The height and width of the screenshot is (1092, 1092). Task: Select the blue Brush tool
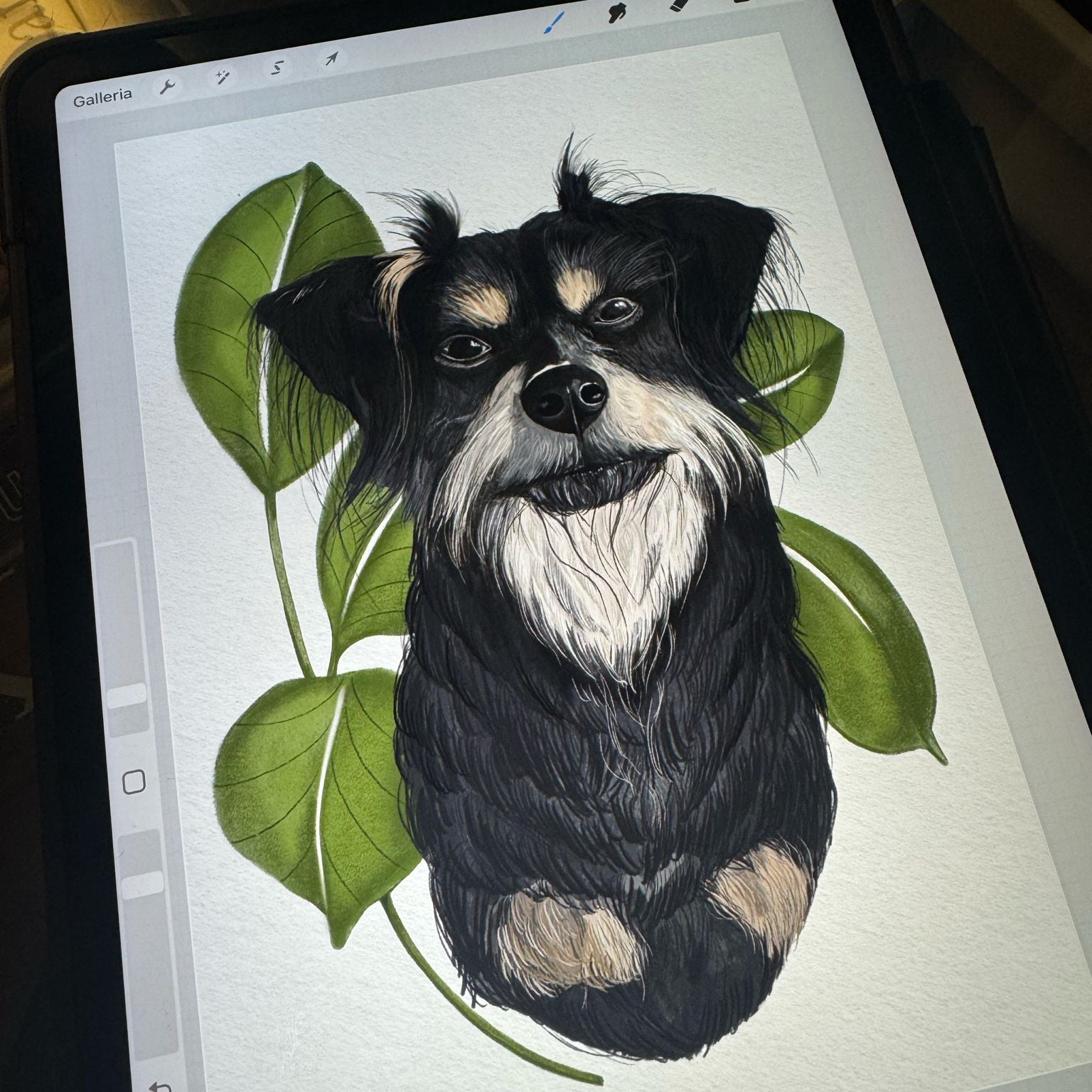pyautogui.click(x=549, y=23)
